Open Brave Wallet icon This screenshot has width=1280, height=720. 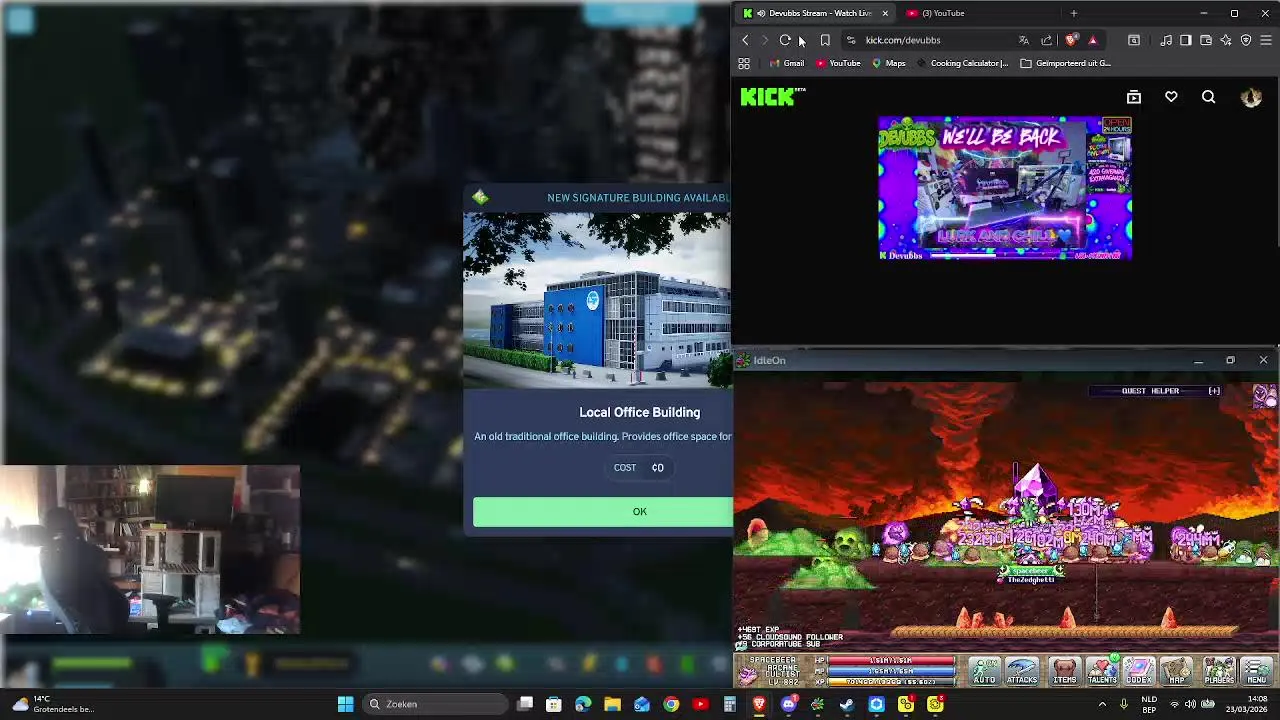pos(1206,40)
